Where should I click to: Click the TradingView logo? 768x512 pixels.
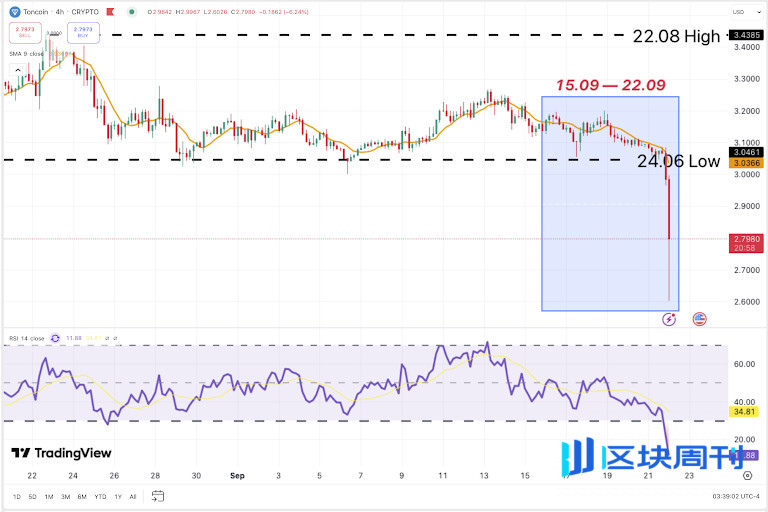(61, 453)
